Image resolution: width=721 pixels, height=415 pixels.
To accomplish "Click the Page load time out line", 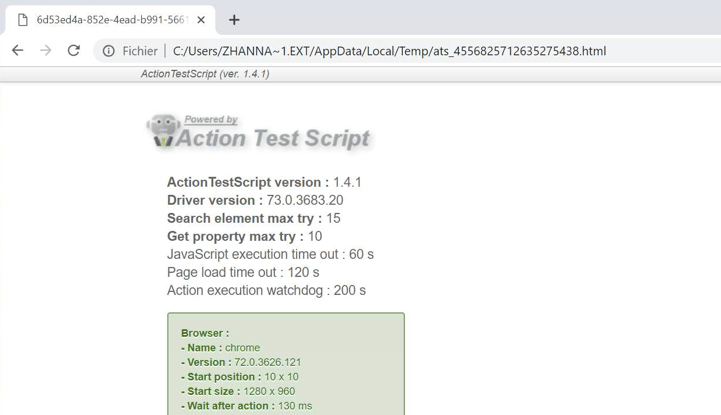I will tap(243, 272).
